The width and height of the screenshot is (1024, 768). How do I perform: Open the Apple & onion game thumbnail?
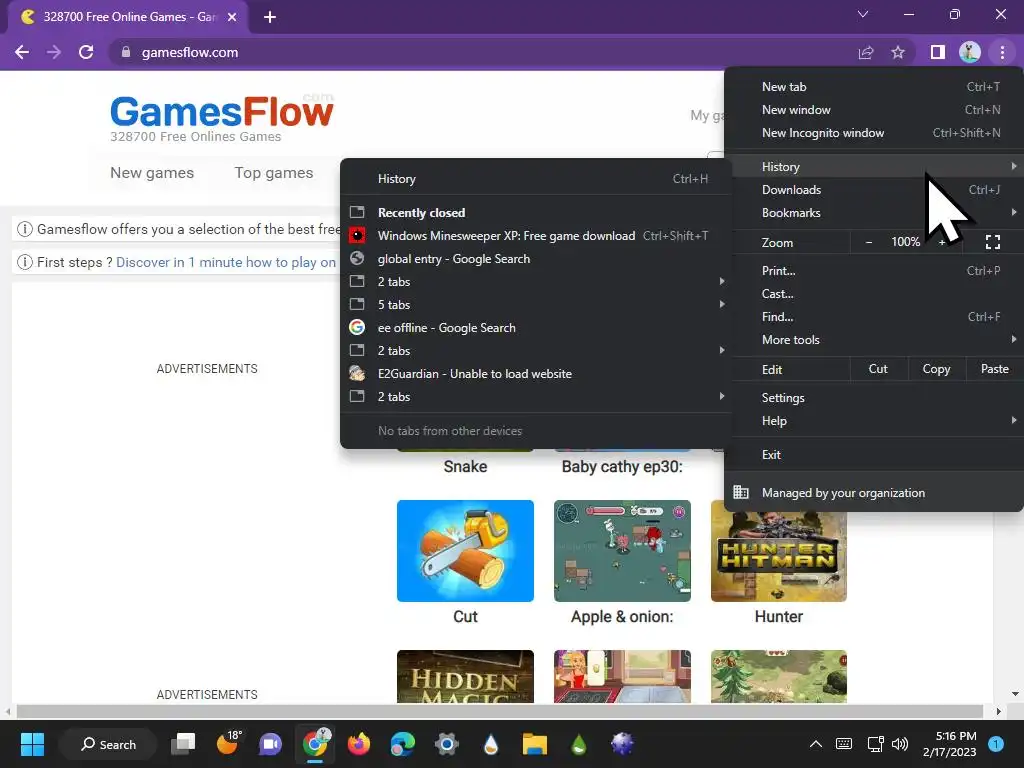coord(622,551)
